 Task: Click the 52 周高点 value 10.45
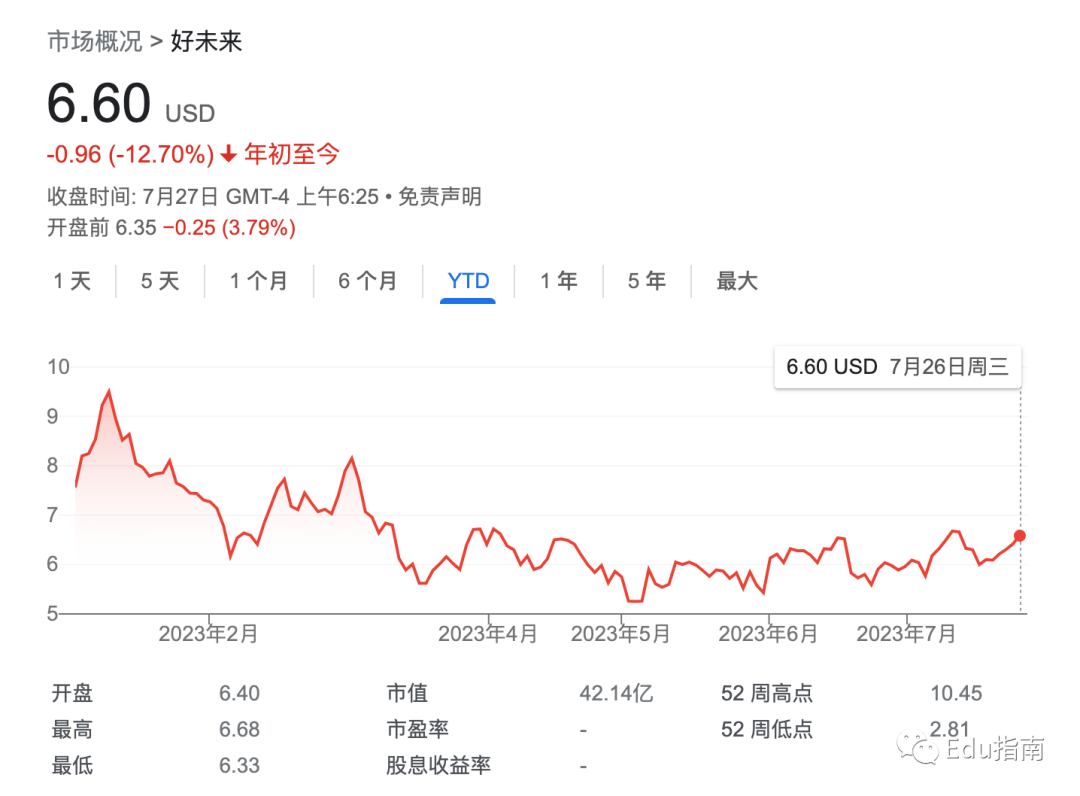pos(956,693)
